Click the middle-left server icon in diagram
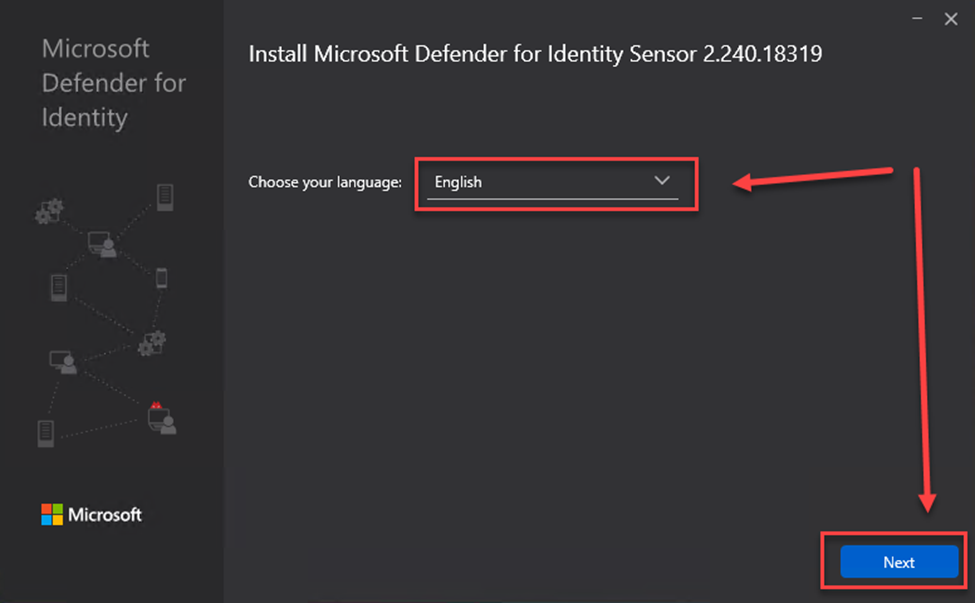The height and width of the screenshot is (603, 975). click(58, 288)
